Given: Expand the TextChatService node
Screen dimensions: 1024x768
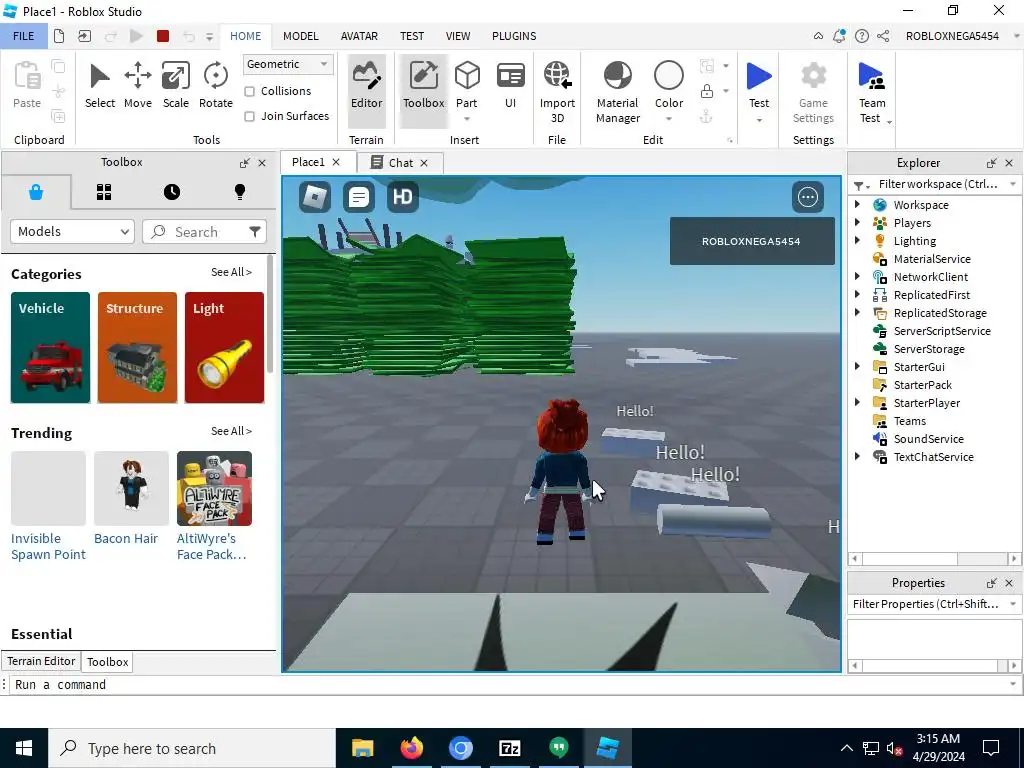Looking at the screenshot, I should [857, 457].
